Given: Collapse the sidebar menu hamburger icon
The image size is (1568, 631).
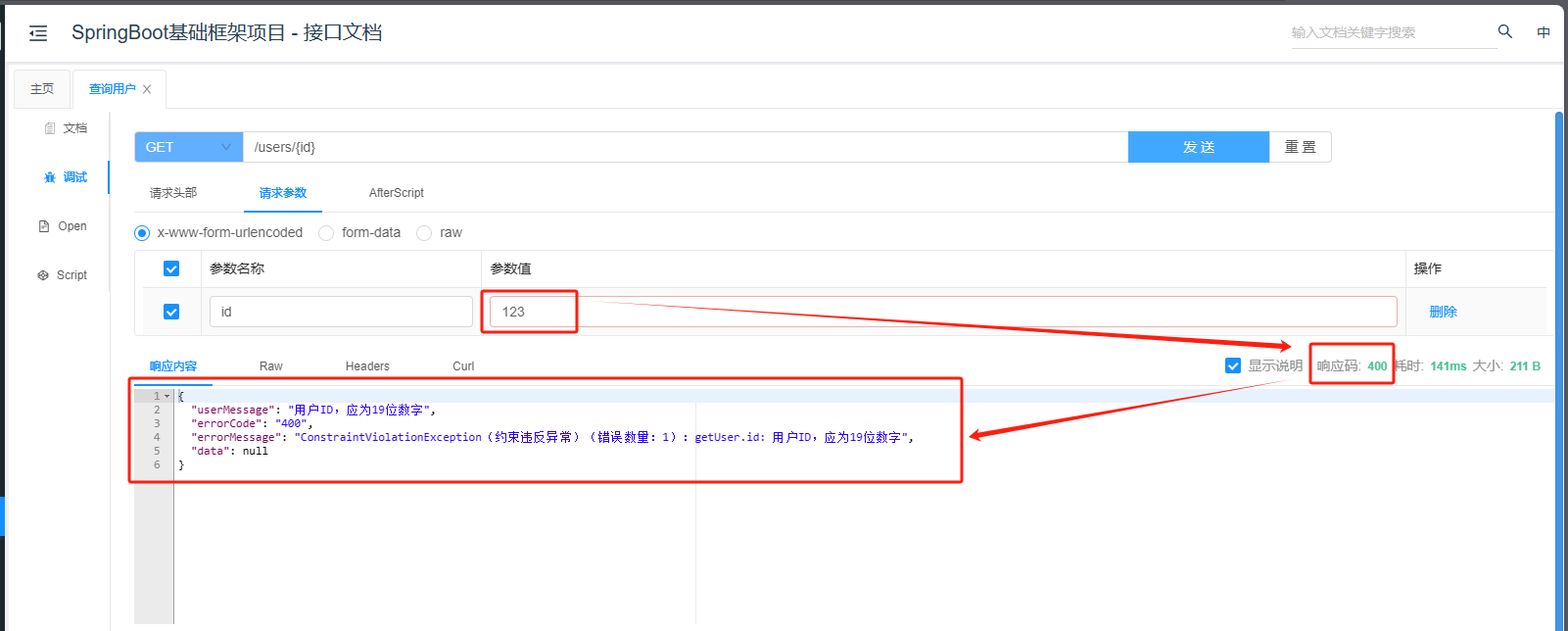Looking at the screenshot, I should coord(38,33).
